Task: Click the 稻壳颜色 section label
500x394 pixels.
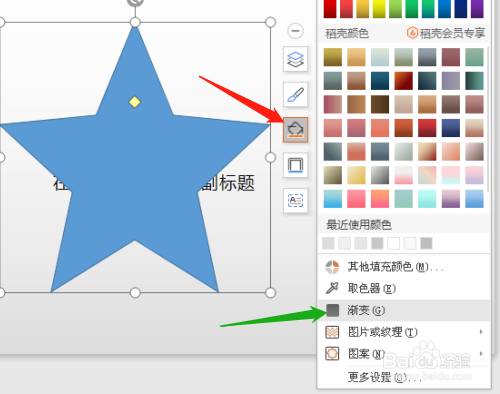Action: [x=347, y=33]
